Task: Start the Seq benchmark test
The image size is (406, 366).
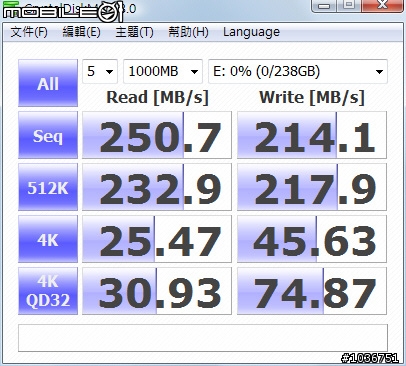Action: (48, 135)
